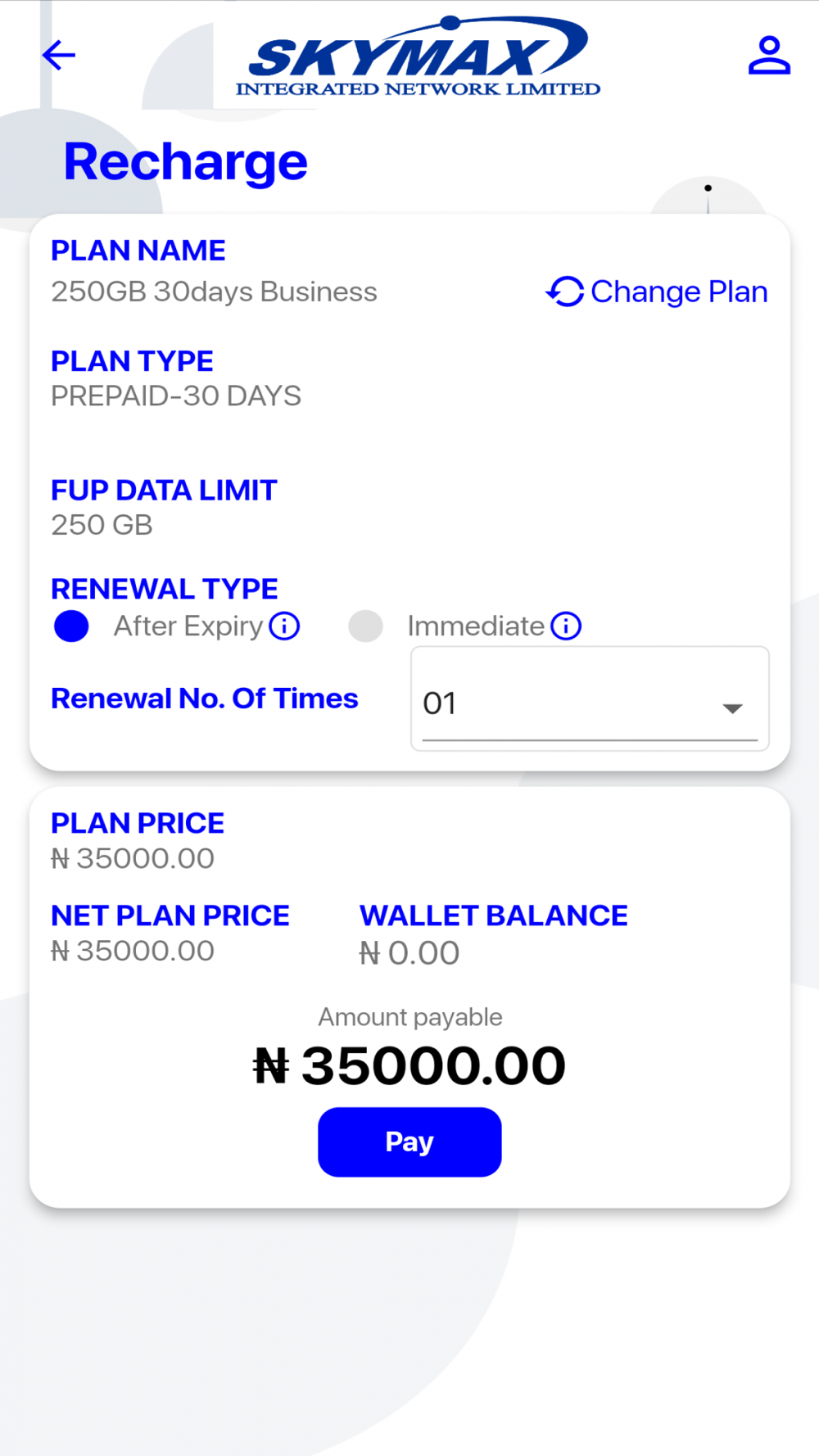Select the After Expiry radio button

71,626
